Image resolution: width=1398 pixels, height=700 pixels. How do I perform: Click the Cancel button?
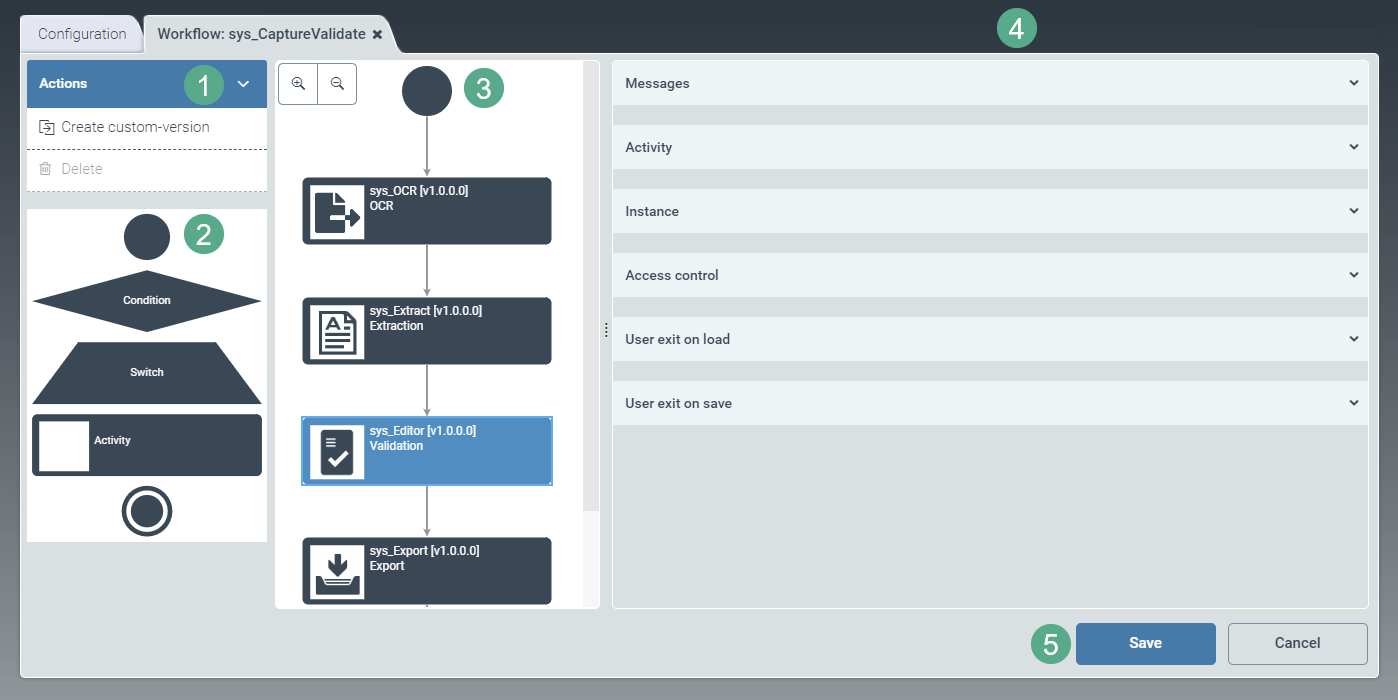(1297, 643)
